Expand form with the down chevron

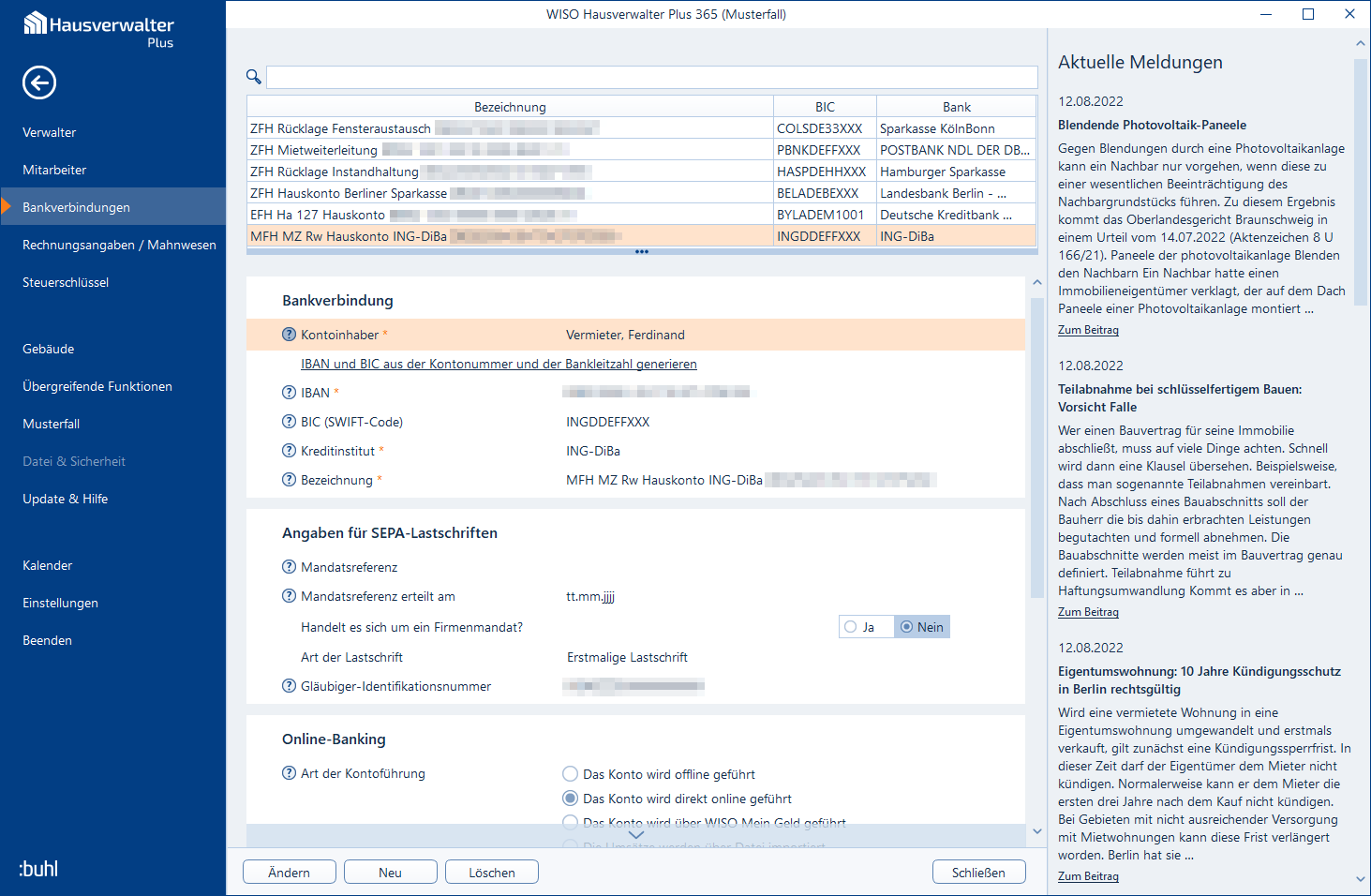coord(636,835)
